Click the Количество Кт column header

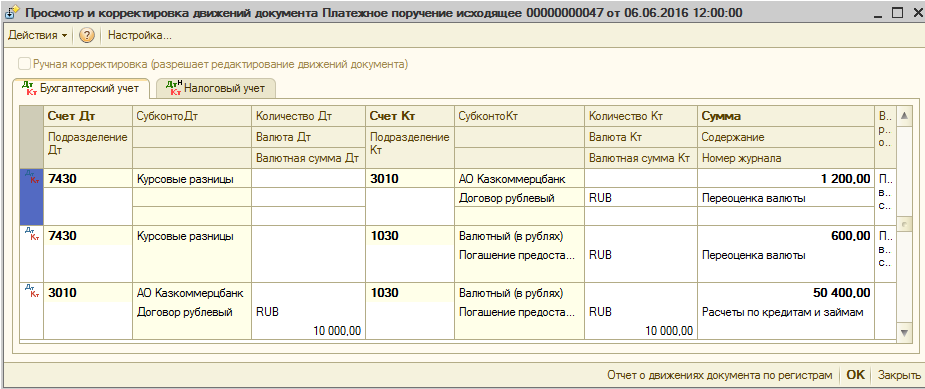point(641,116)
